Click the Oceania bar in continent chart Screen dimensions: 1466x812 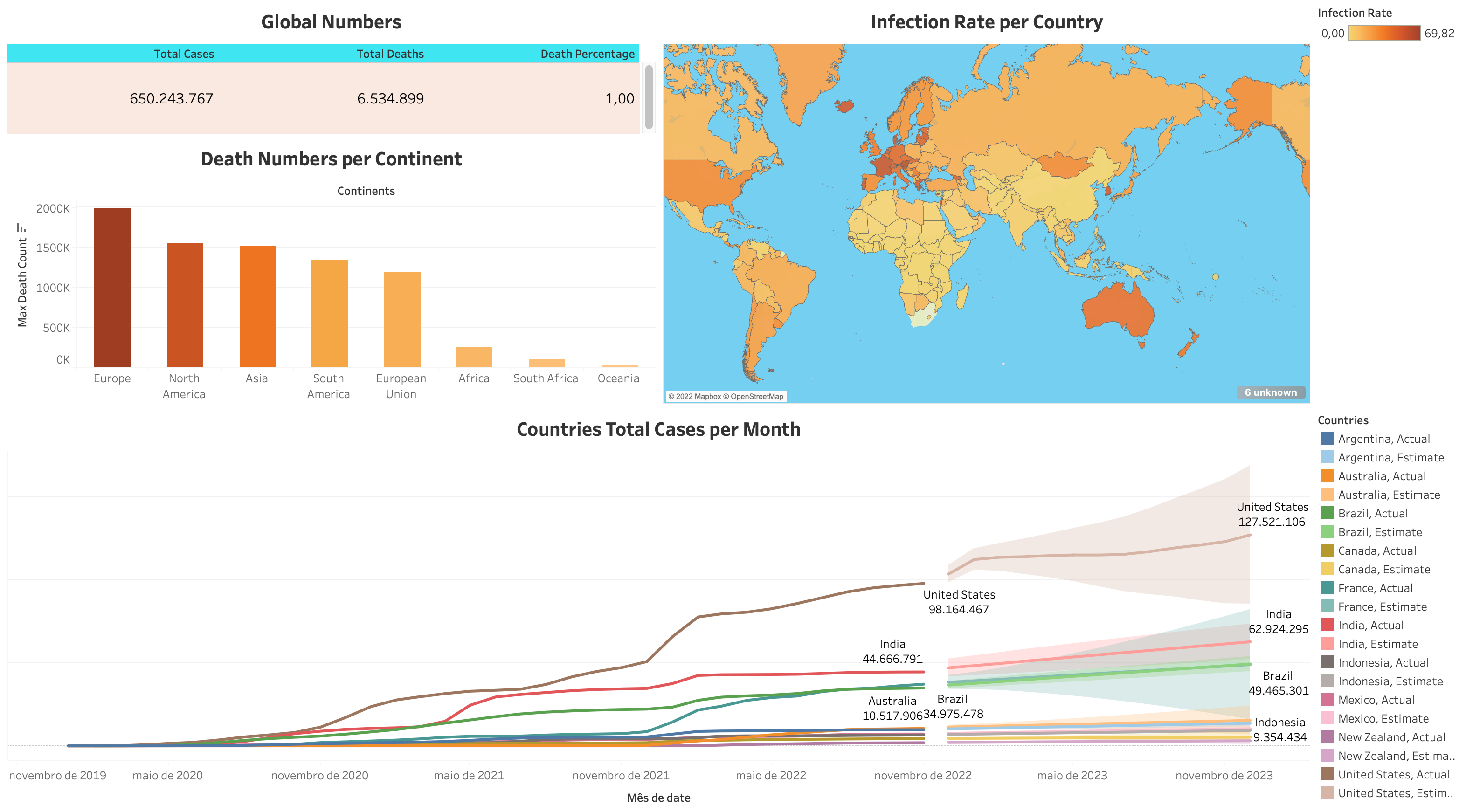tap(619, 365)
